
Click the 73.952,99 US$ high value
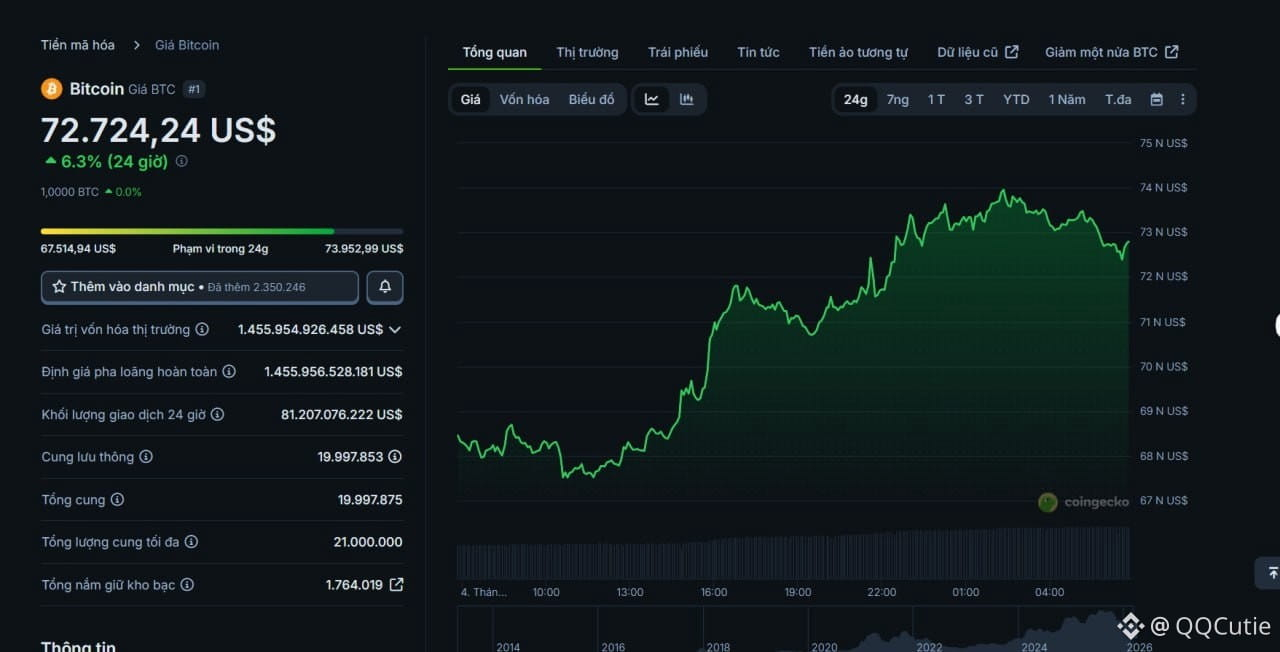(x=364, y=248)
